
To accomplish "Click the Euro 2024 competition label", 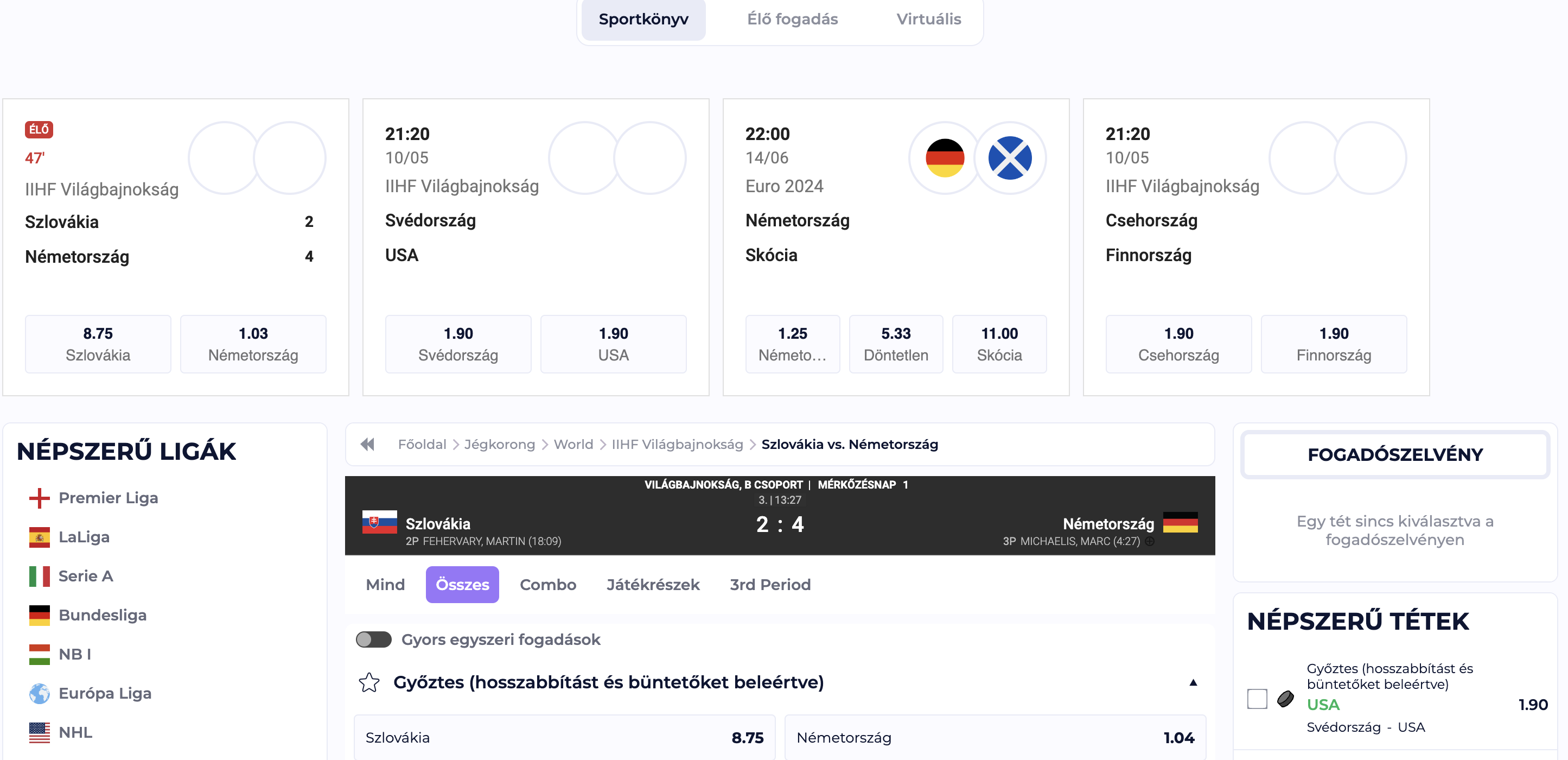I will click(x=784, y=186).
